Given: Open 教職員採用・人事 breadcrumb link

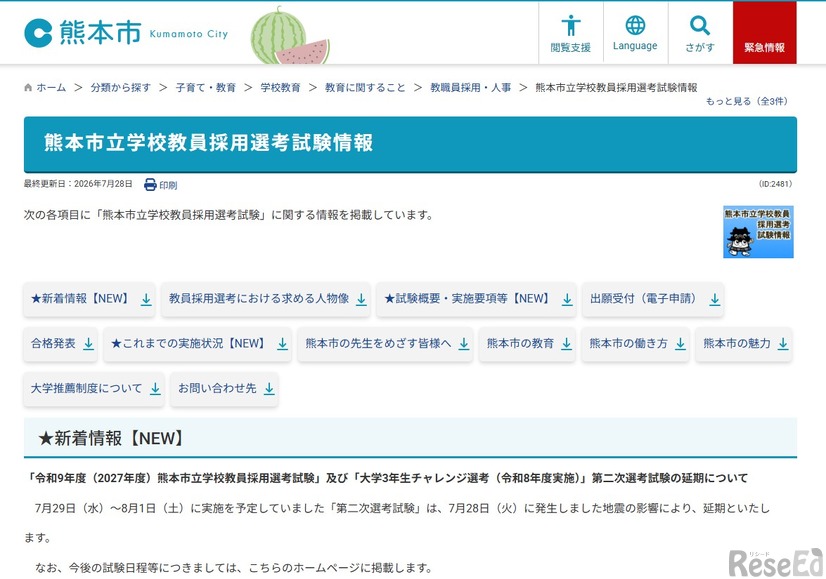Looking at the screenshot, I should click(470, 87).
